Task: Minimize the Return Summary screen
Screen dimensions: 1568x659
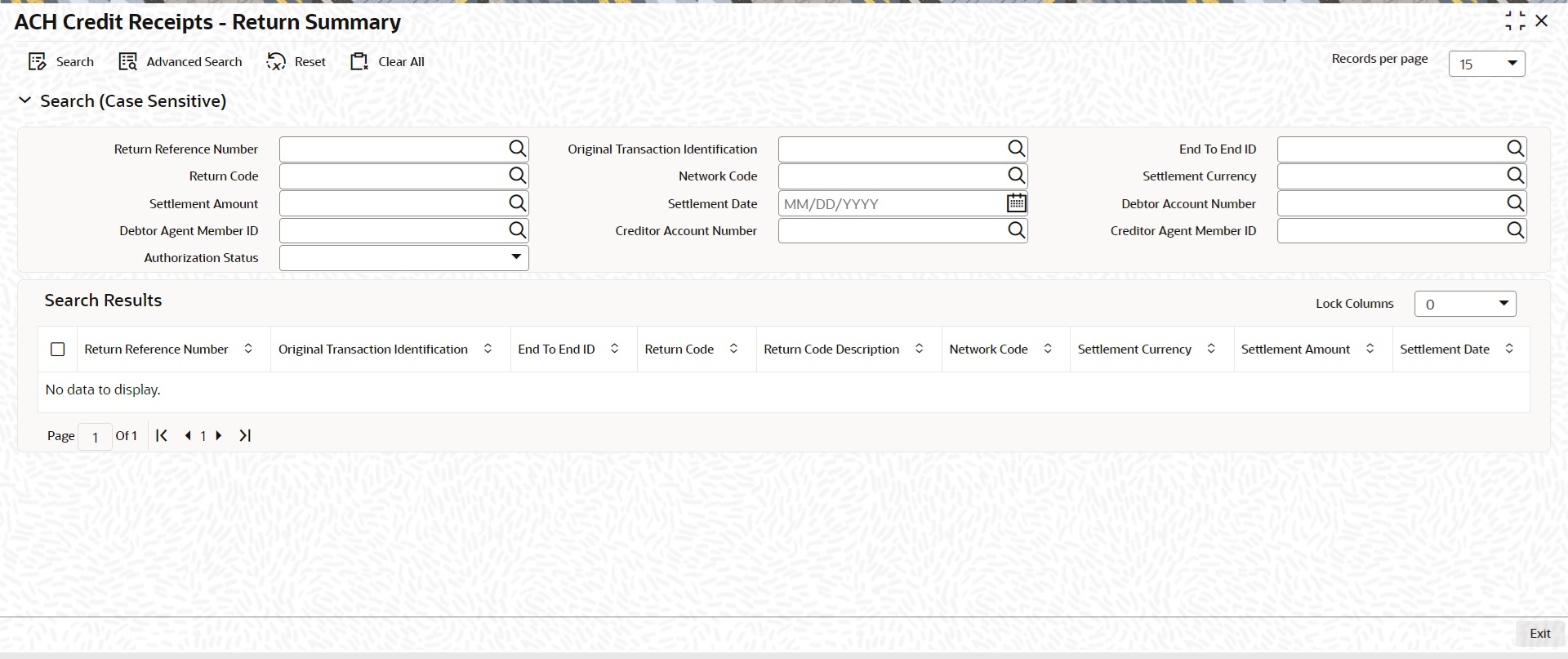Action: pyautogui.click(x=1515, y=21)
